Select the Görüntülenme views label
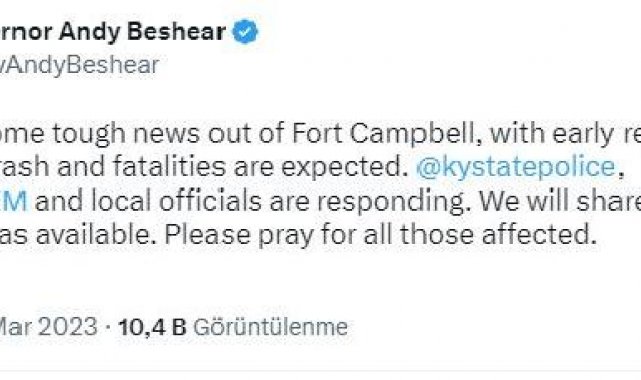 [x=270, y=327]
